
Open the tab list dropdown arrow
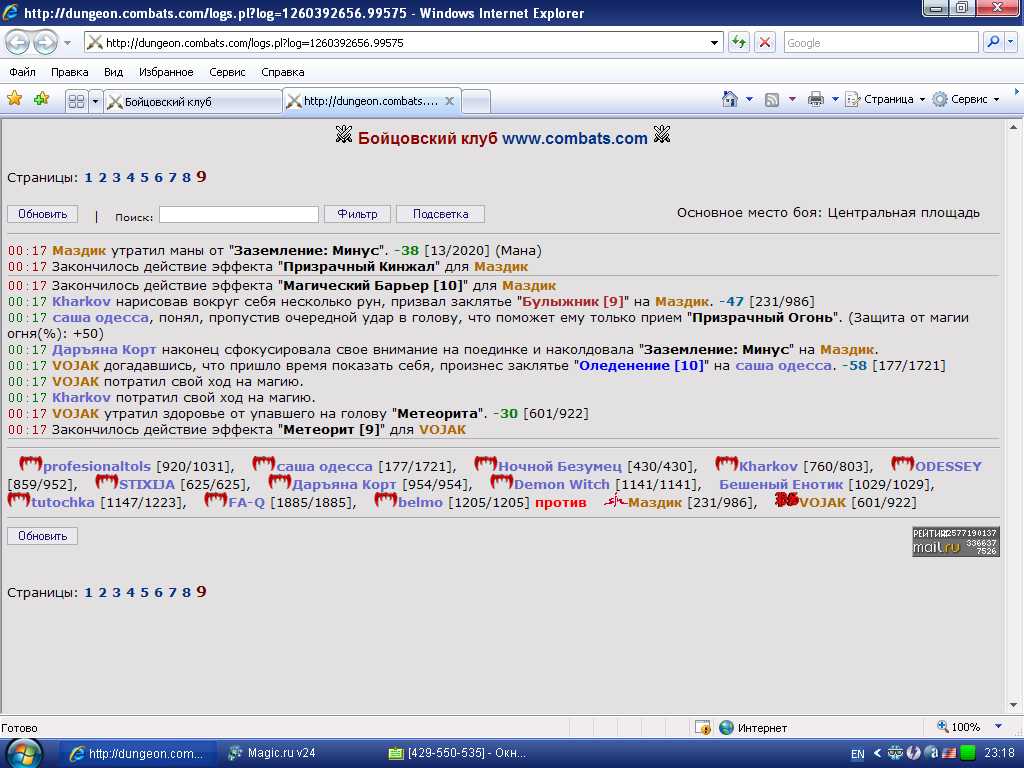(x=95, y=101)
